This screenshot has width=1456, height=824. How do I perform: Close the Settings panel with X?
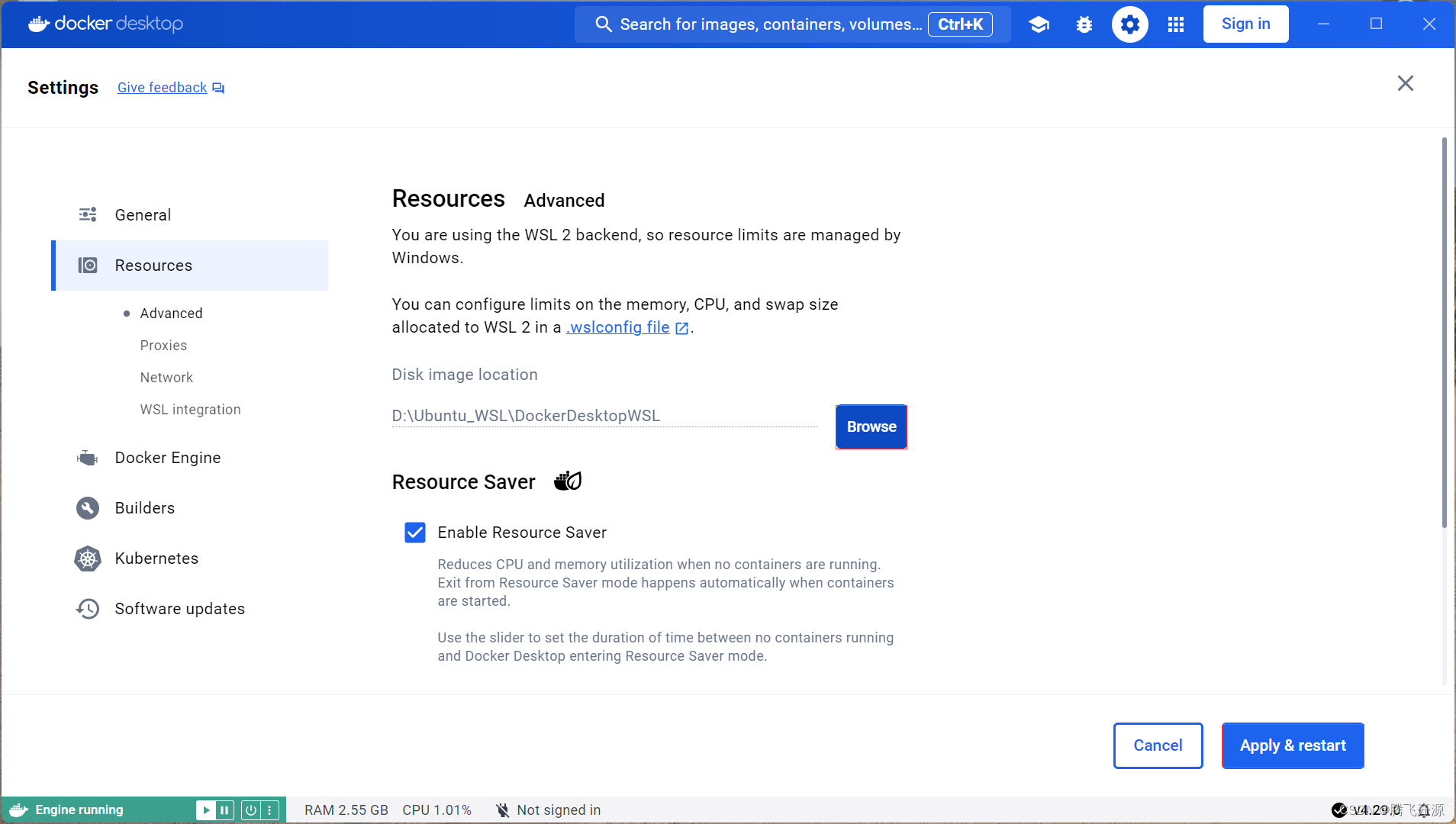(1405, 83)
